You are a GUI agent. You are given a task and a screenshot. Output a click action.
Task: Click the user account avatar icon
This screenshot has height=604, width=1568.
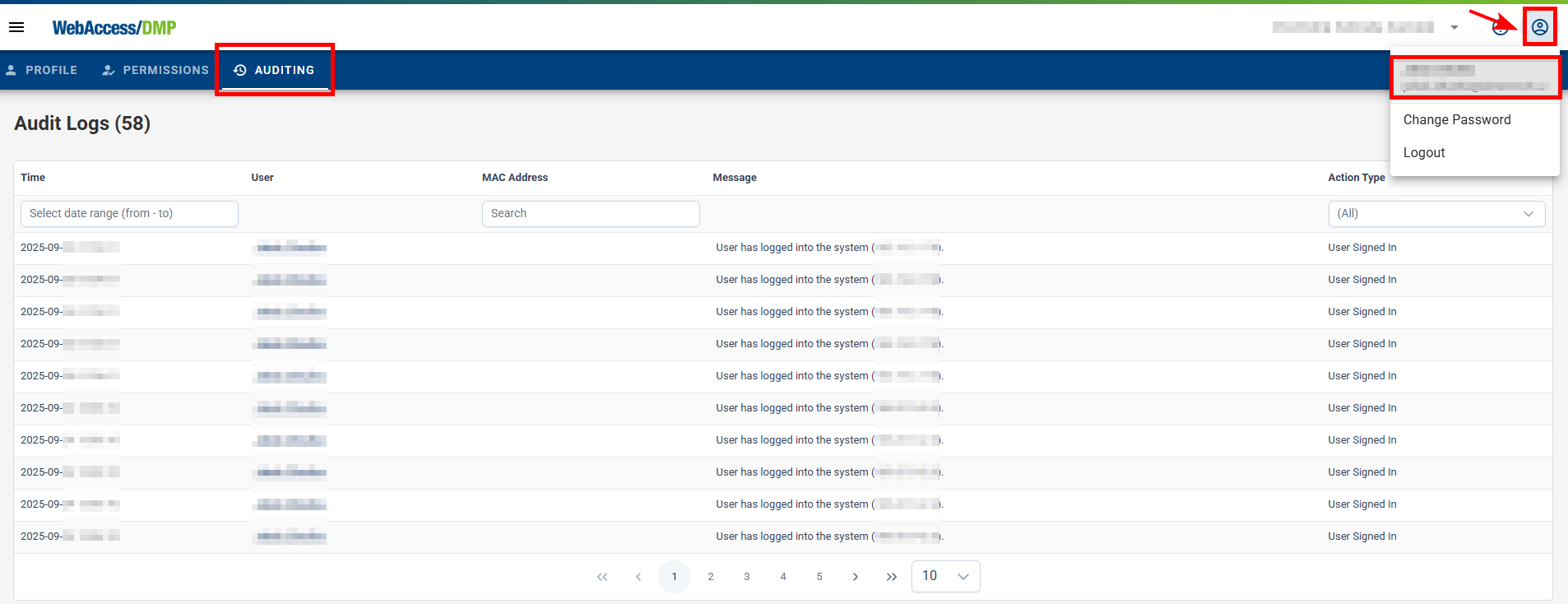1539,27
